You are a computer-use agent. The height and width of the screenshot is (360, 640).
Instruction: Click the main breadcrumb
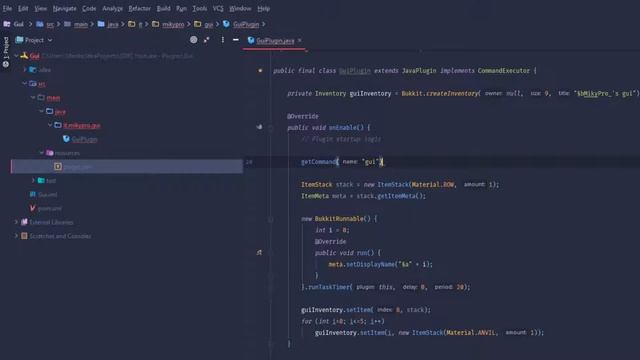pyautogui.click(x=81, y=24)
